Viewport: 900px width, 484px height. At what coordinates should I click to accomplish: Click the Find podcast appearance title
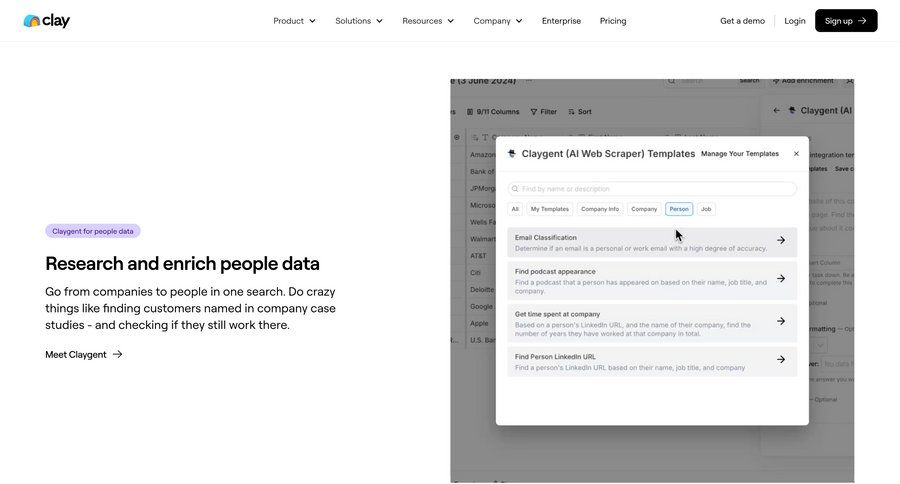(x=555, y=272)
